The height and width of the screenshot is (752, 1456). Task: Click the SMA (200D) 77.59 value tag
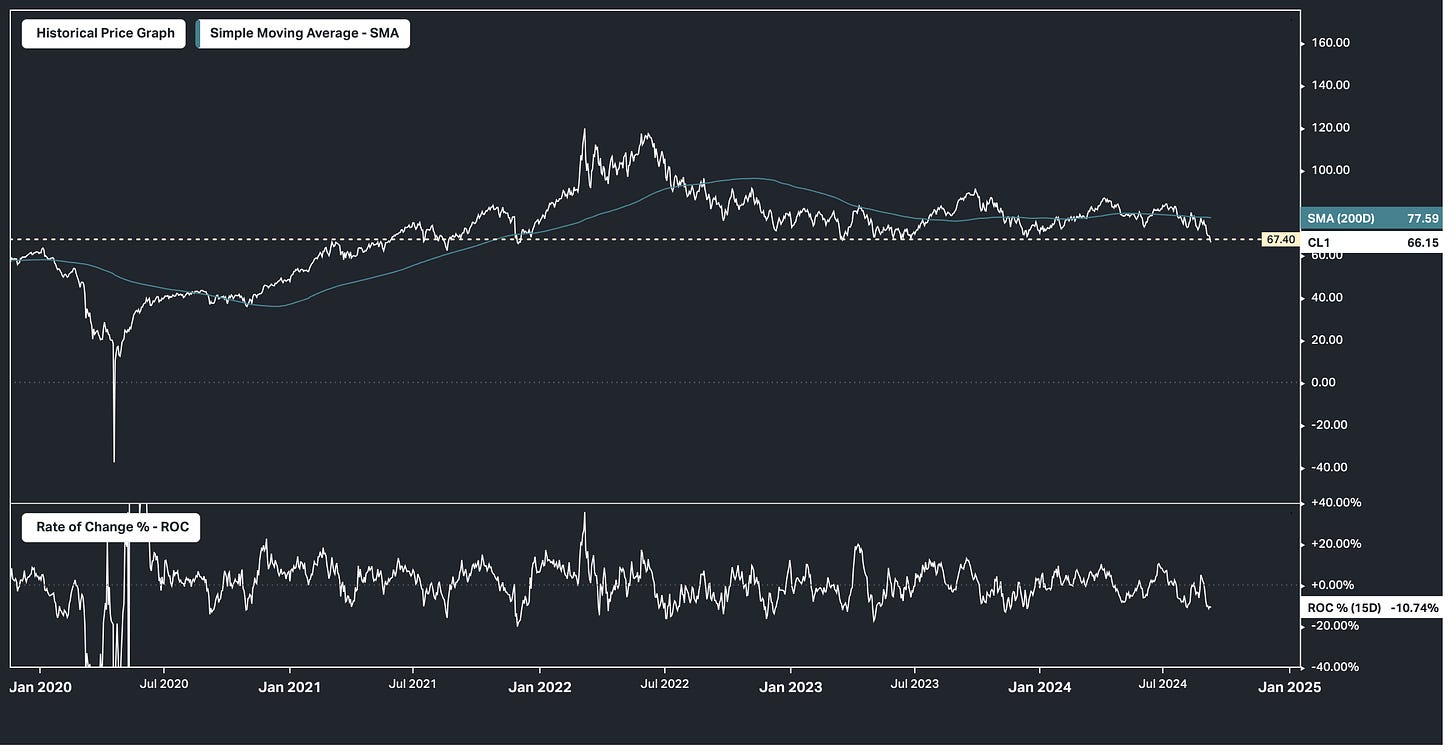click(x=1371, y=218)
